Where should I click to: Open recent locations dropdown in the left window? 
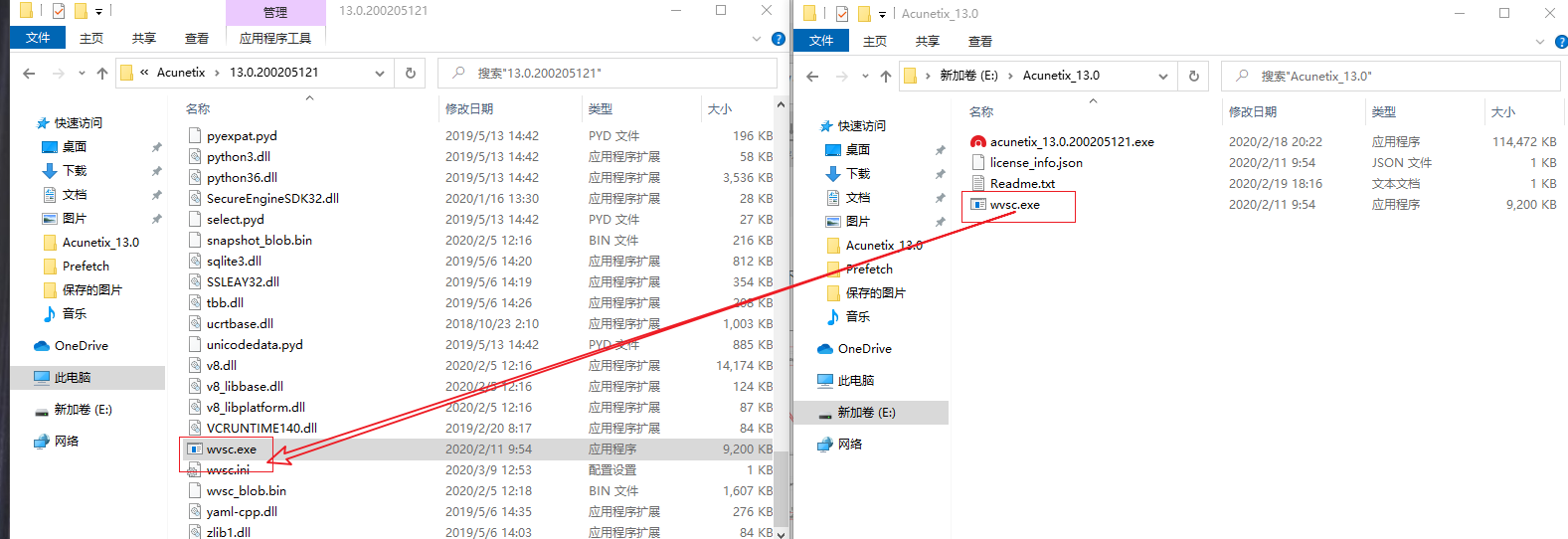point(82,74)
